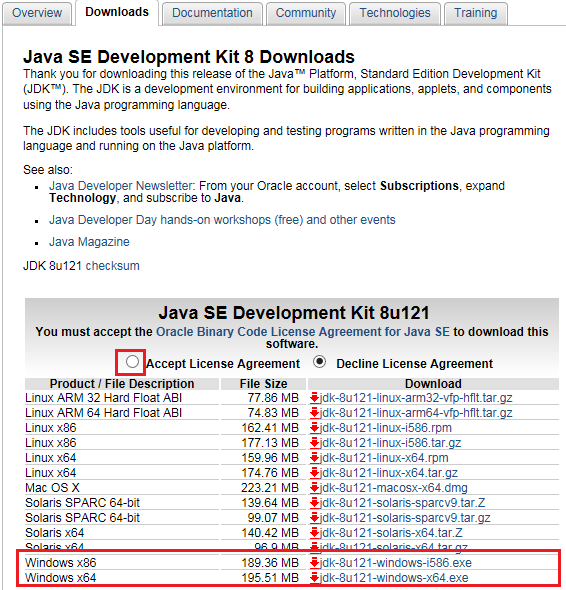Go to the Community tab
This screenshot has height=590, width=566.
pyautogui.click(x=306, y=13)
